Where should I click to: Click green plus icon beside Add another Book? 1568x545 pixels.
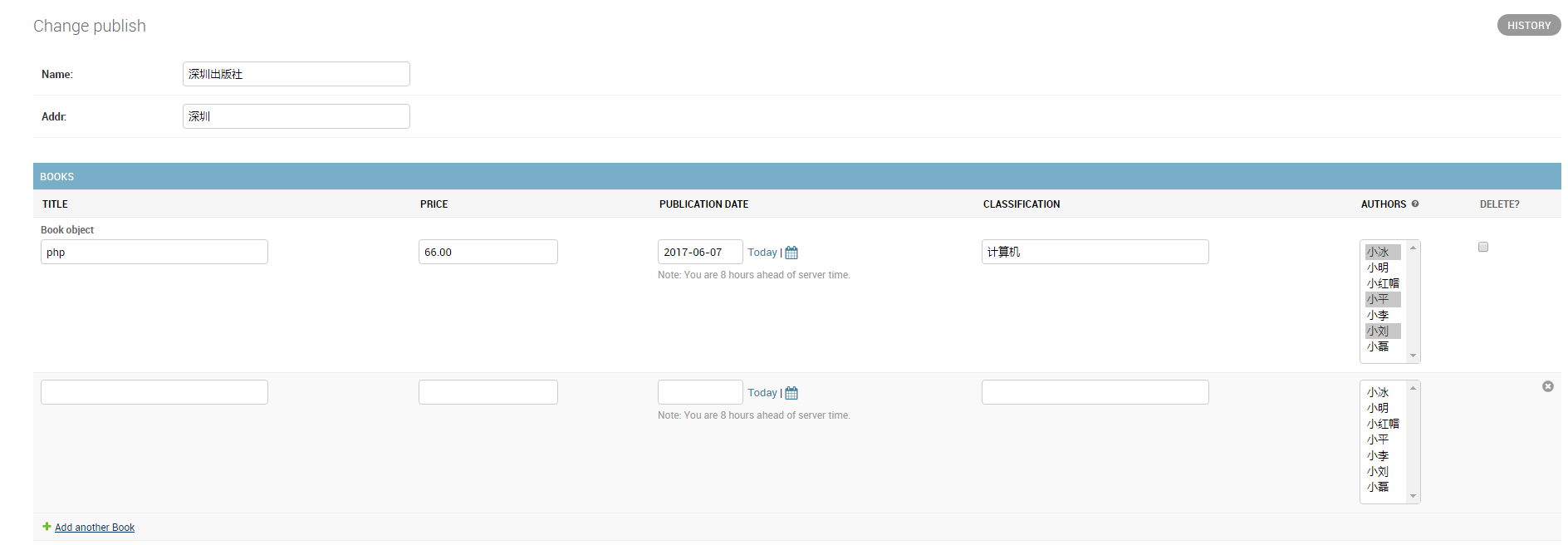click(47, 527)
